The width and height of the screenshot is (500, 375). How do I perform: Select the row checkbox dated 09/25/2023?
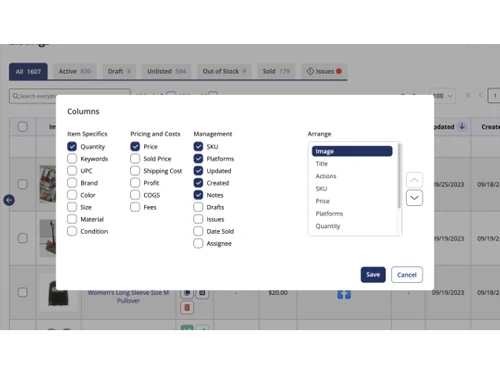23,184
